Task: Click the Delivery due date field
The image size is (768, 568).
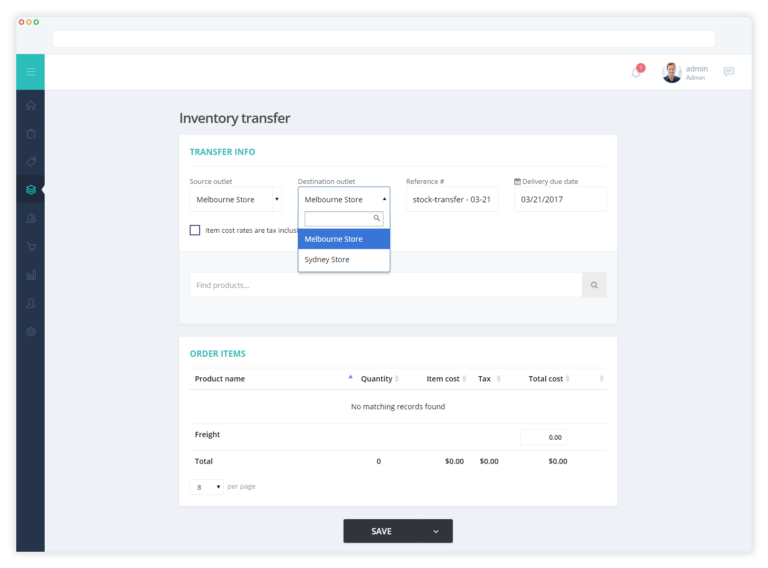Action: (x=560, y=199)
